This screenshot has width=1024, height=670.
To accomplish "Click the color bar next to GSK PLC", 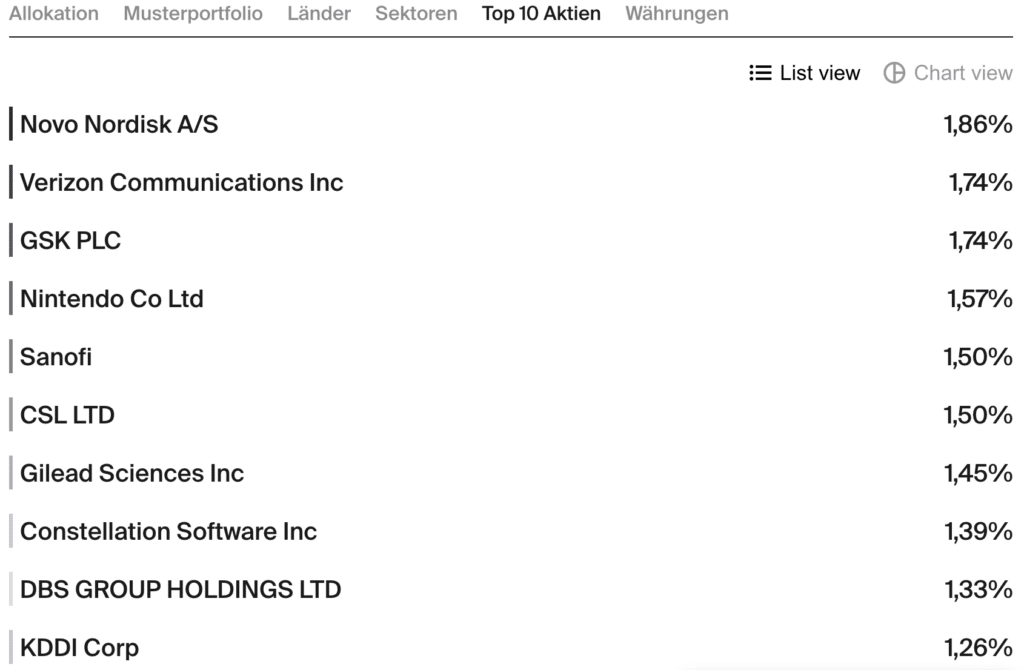I will [x=11, y=241].
